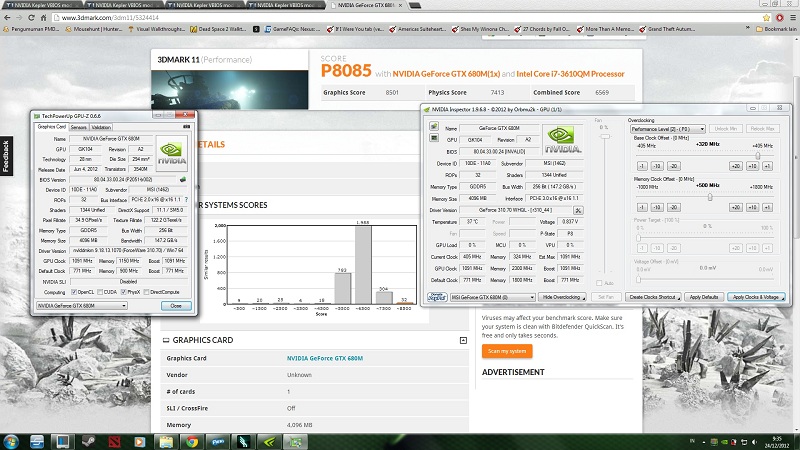Open Intel Core i7-3610QM Processor link
This screenshot has height=450, width=800.
coord(570,74)
